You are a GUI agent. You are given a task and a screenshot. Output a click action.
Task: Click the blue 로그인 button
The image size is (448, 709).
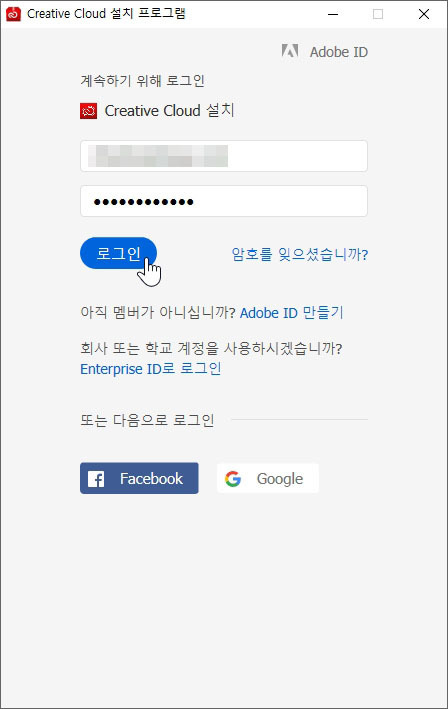click(118, 253)
